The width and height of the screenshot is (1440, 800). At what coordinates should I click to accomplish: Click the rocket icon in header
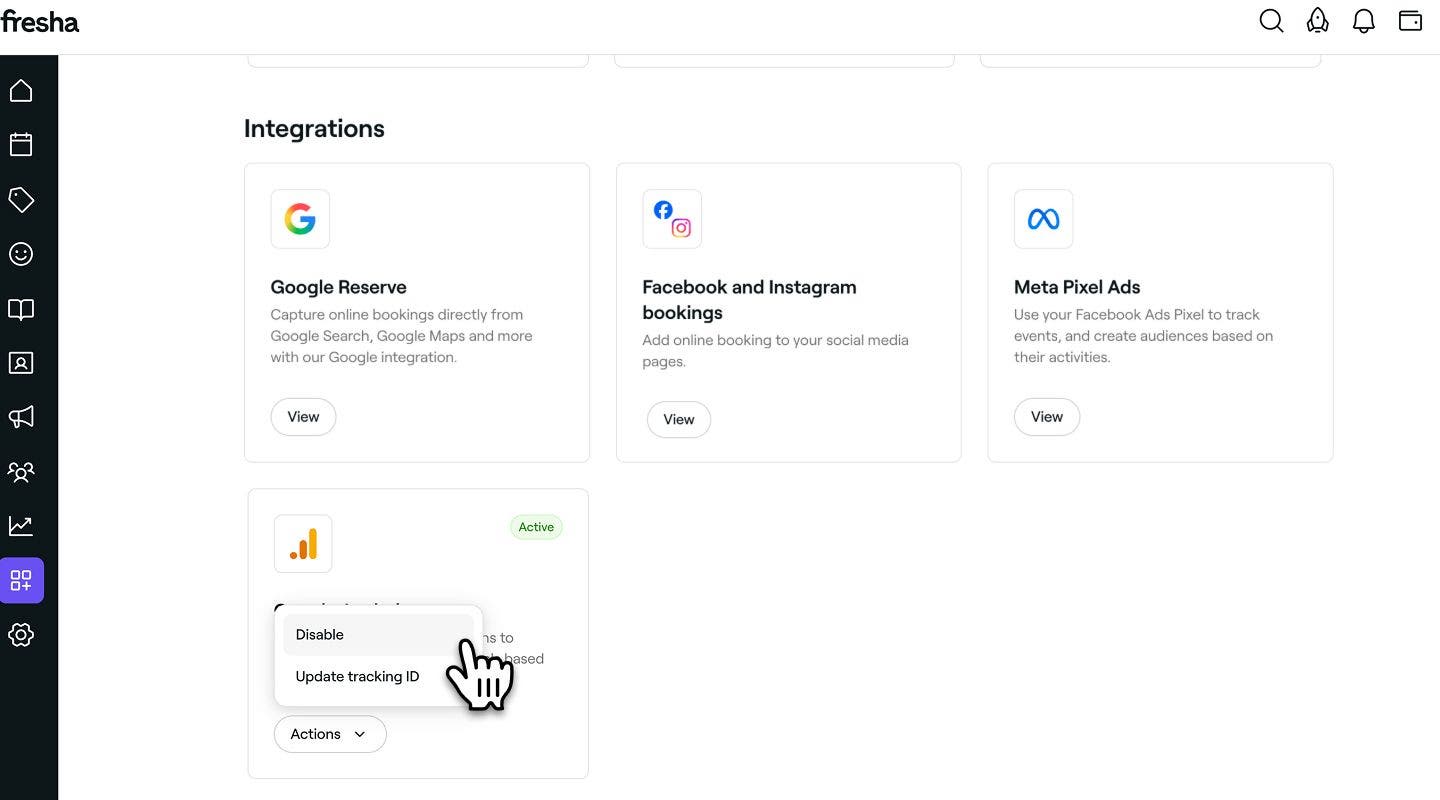pos(1318,21)
